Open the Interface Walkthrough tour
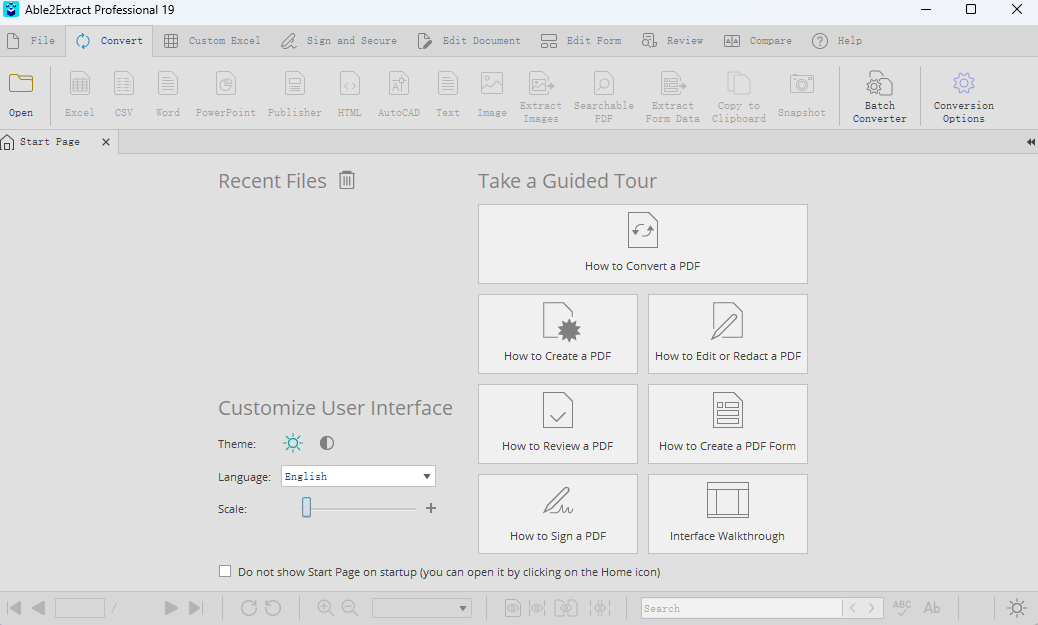 click(x=727, y=513)
